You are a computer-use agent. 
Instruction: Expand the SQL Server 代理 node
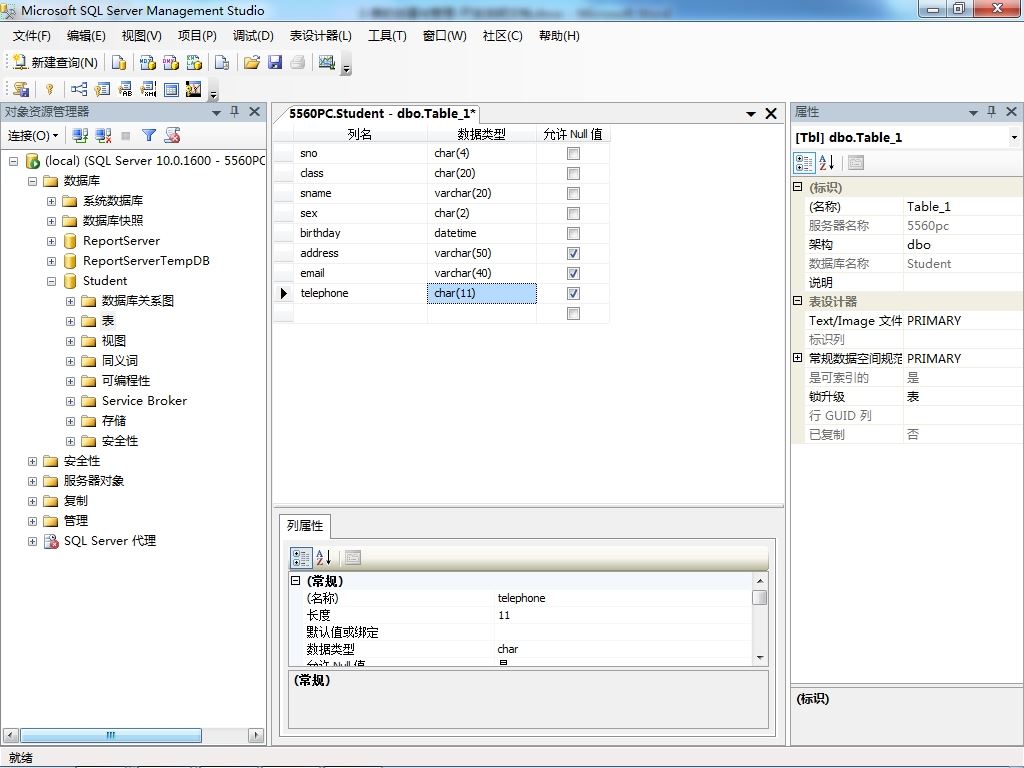(x=32, y=541)
